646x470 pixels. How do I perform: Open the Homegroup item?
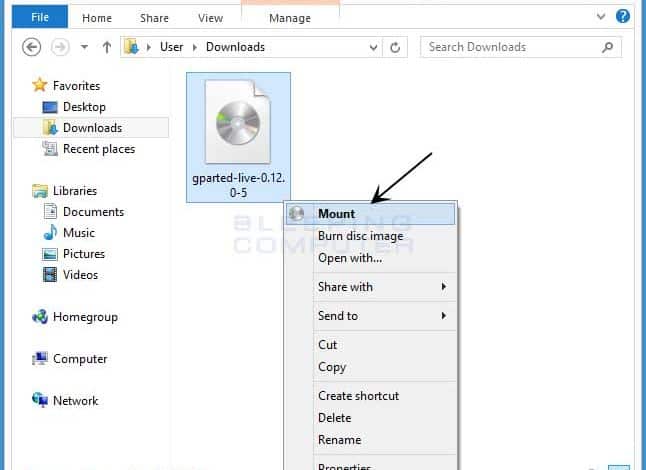(85, 317)
